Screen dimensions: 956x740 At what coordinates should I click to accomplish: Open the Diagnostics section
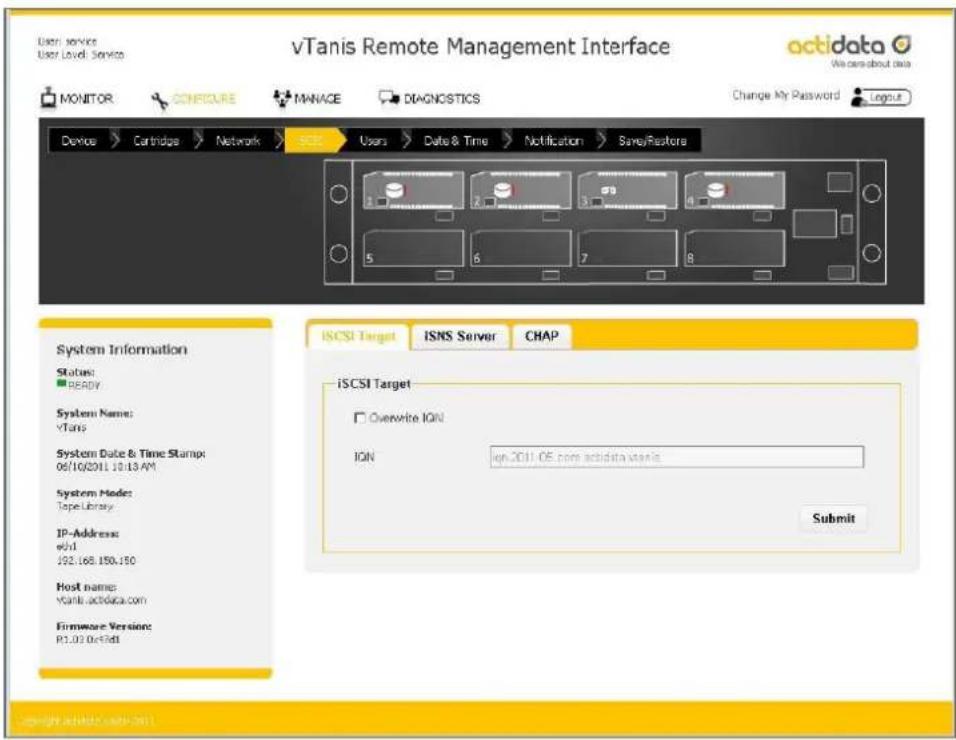point(430,98)
